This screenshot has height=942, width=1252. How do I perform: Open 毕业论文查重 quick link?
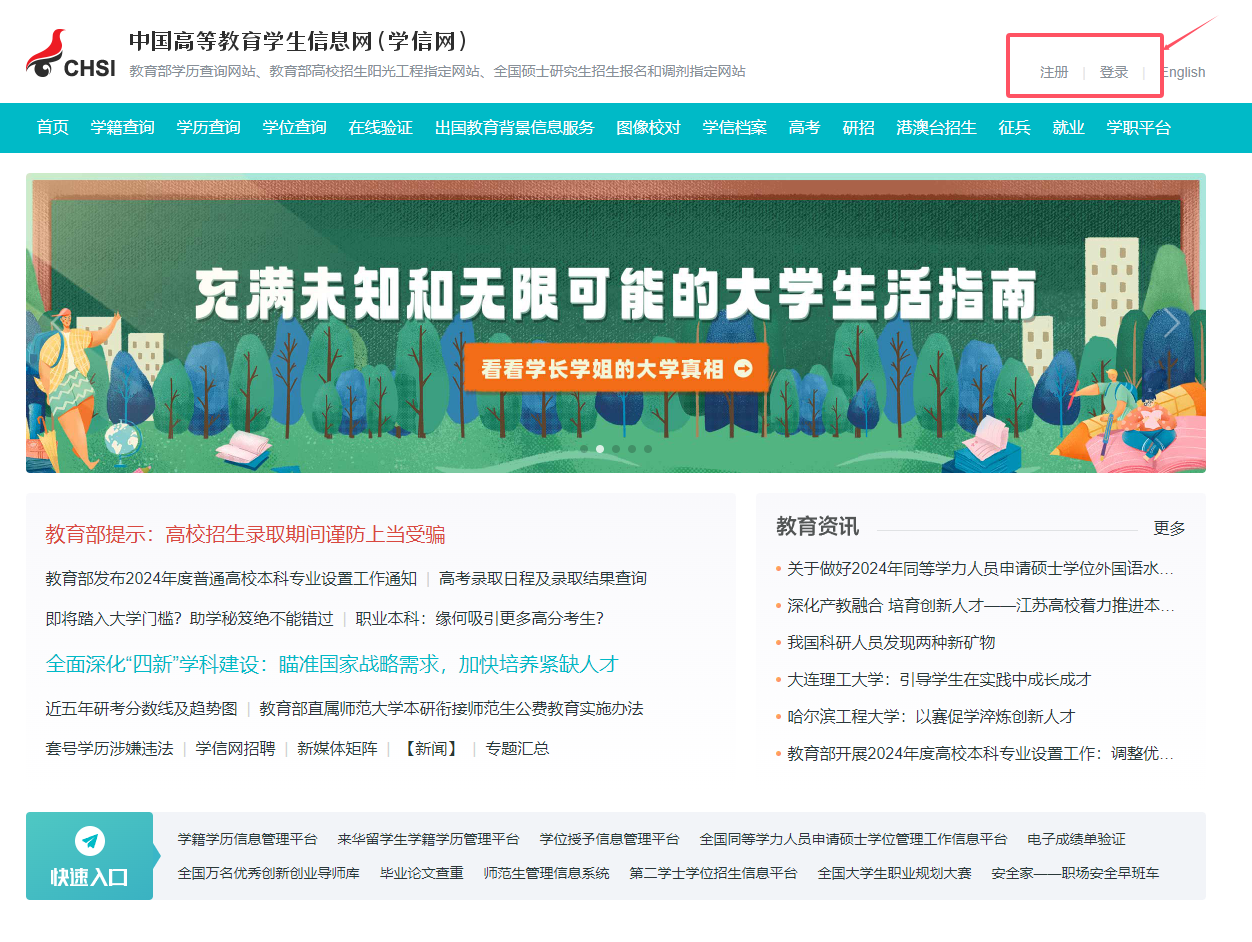click(421, 873)
